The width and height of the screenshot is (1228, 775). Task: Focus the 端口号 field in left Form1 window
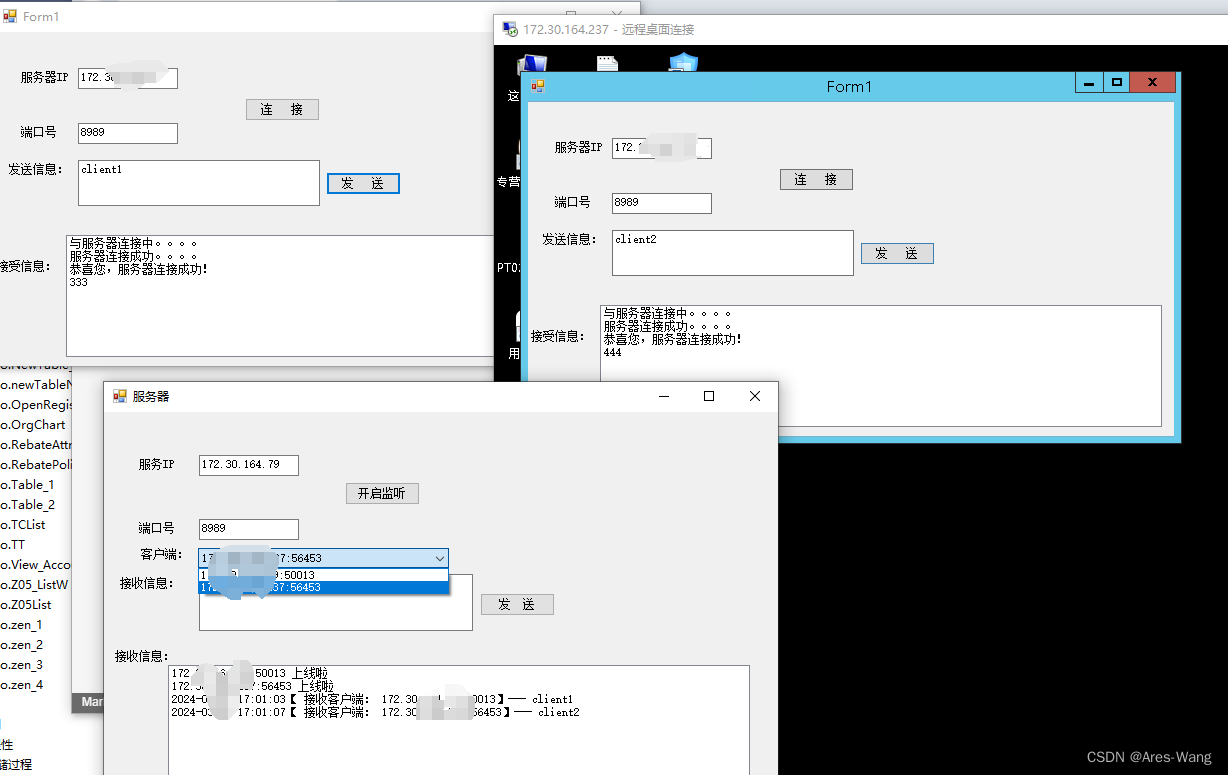pos(128,133)
